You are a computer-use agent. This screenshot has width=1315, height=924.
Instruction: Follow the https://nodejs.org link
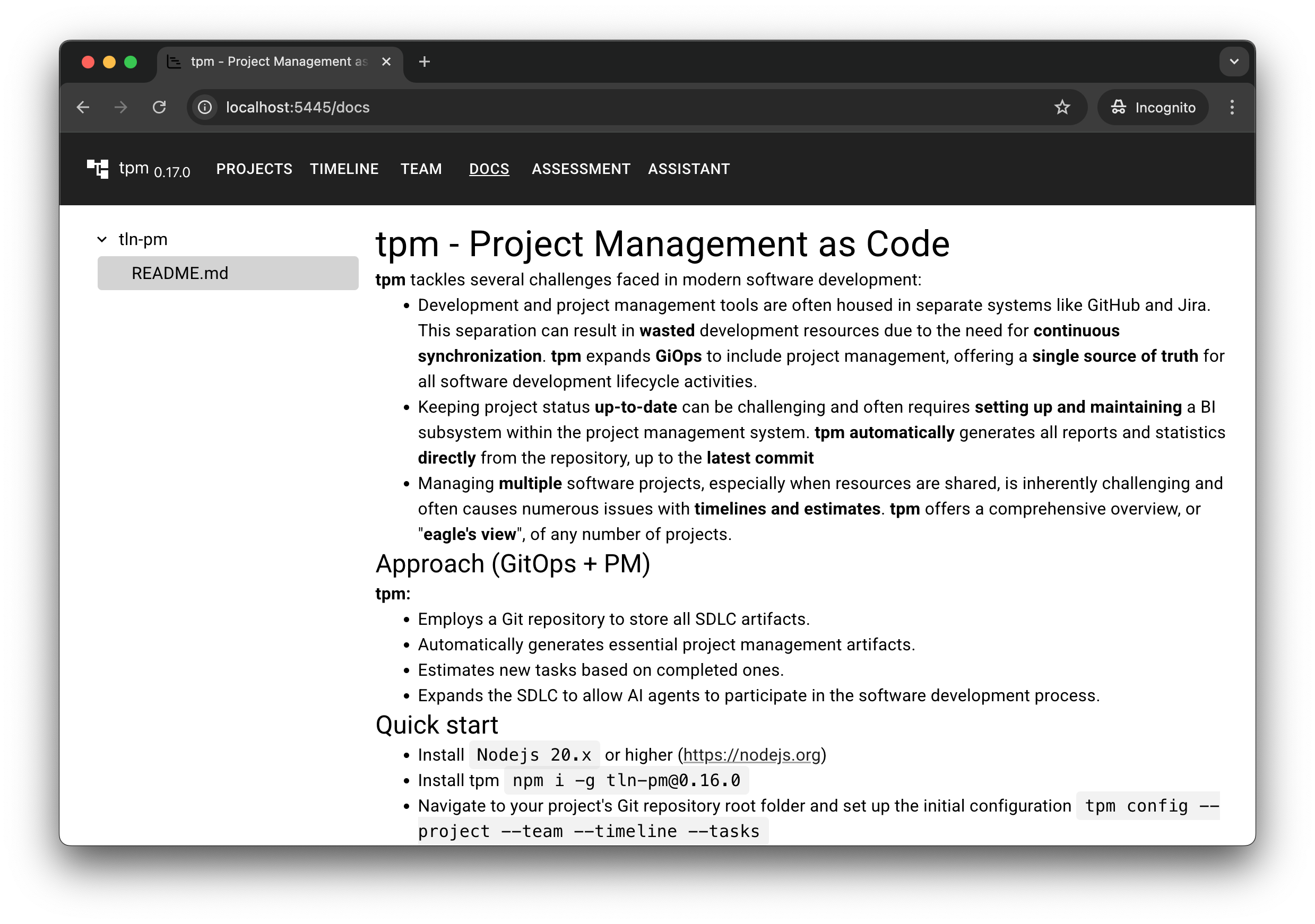point(751,755)
